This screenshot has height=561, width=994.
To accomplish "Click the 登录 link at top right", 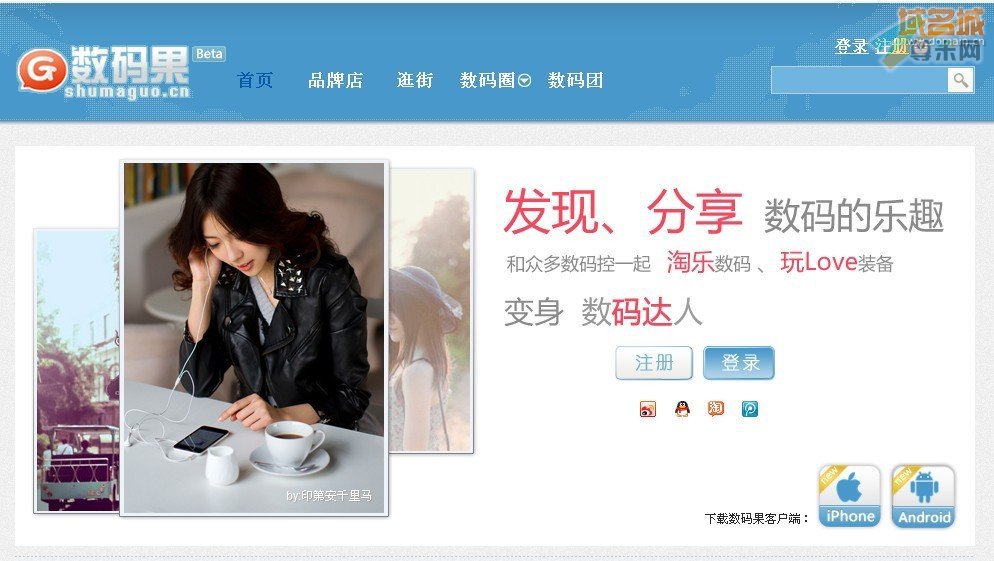I will 851,46.
